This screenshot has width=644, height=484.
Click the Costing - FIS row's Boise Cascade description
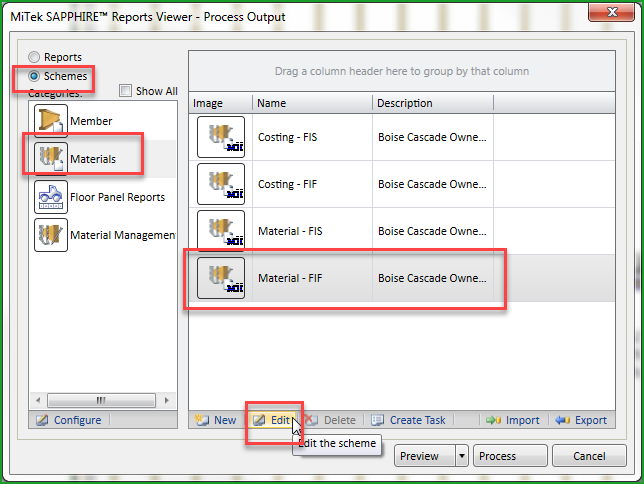pos(432,137)
